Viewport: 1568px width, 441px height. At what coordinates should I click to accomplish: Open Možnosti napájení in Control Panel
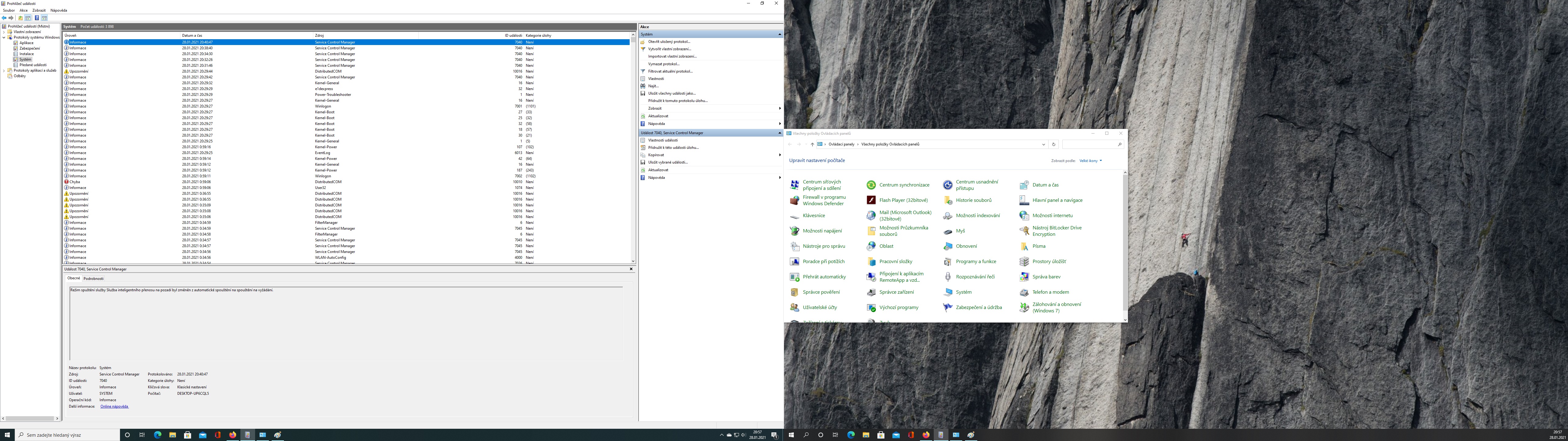click(x=822, y=231)
